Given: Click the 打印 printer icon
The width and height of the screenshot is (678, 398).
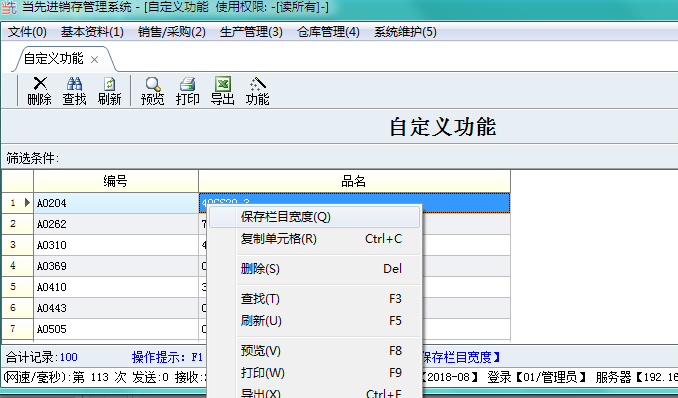Looking at the screenshot, I should point(188,91).
